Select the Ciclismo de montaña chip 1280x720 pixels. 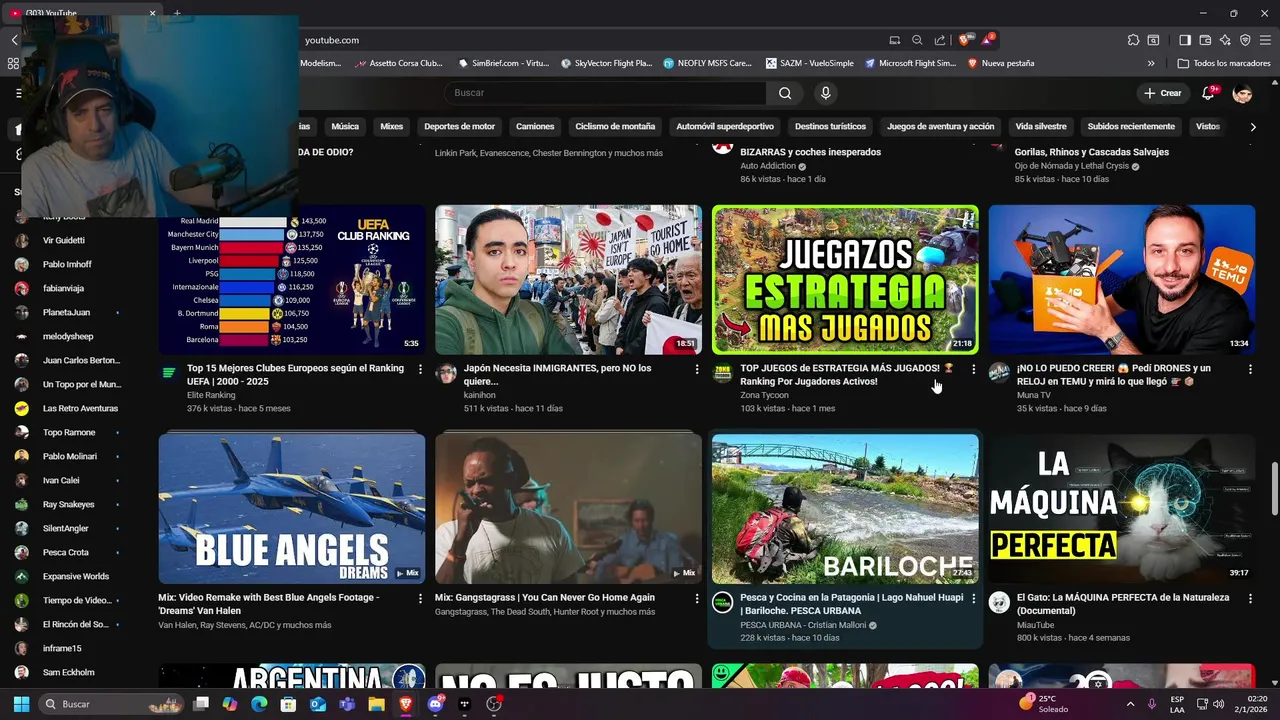pos(615,127)
